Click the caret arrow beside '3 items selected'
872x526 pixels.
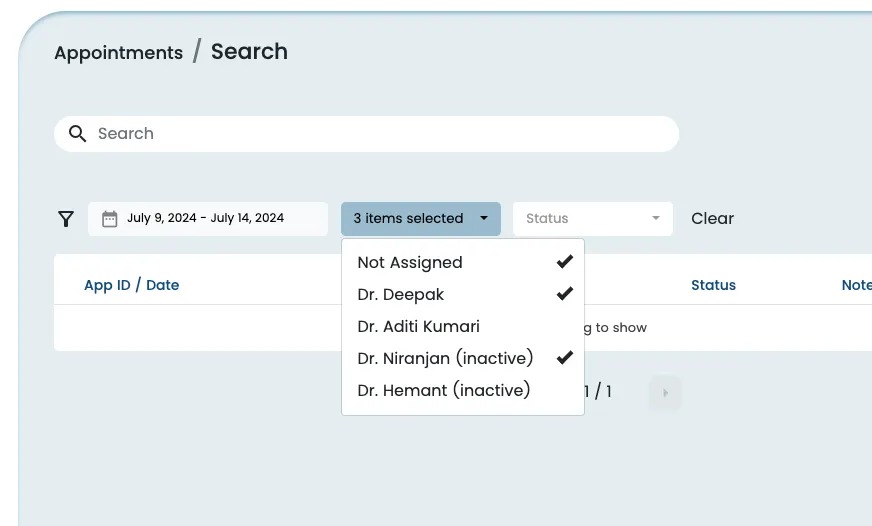click(484, 219)
